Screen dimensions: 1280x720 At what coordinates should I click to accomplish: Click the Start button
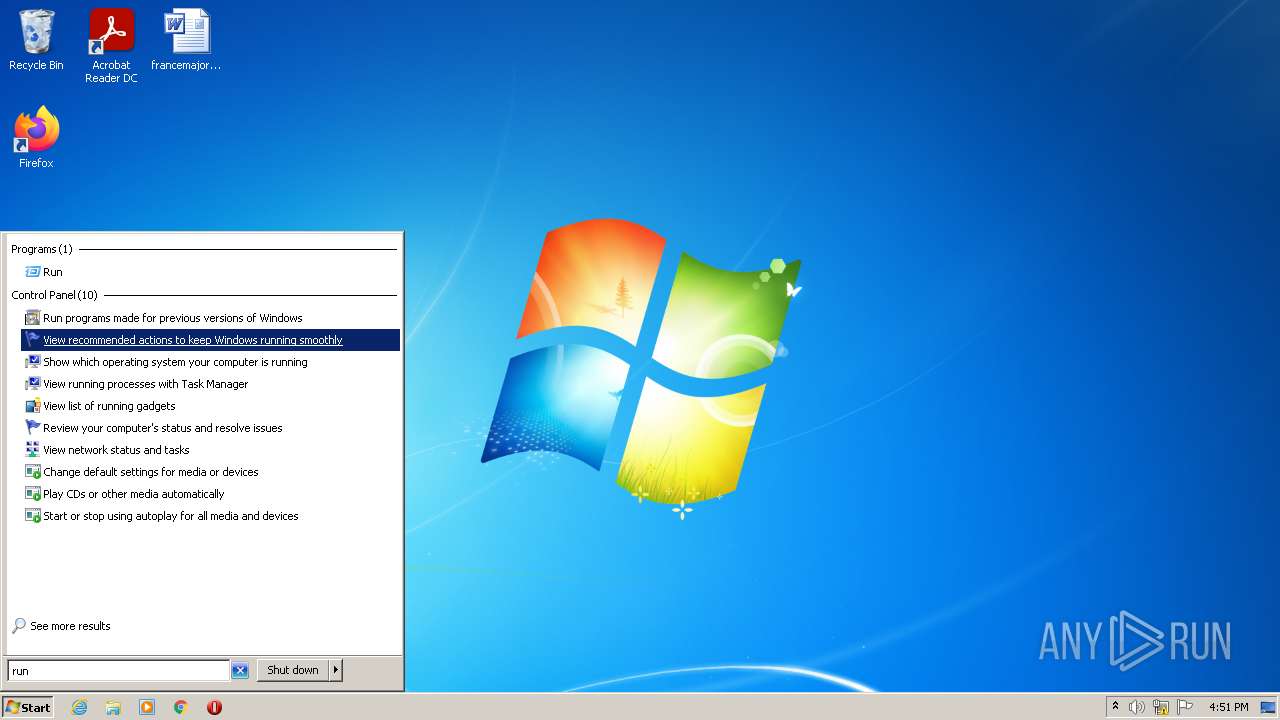tap(28, 707)
